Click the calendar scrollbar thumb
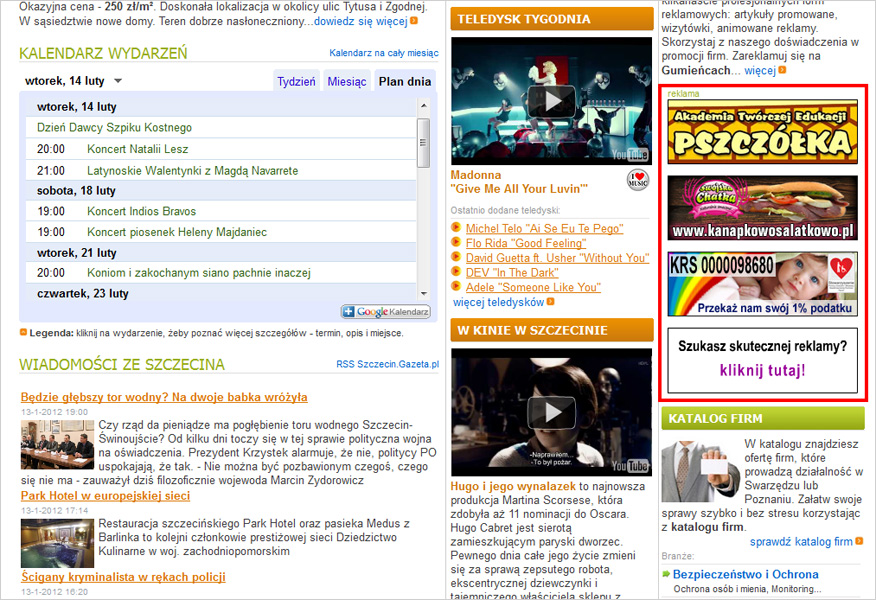The width and height of the screenshot is (876, 600). pos(423,143)
